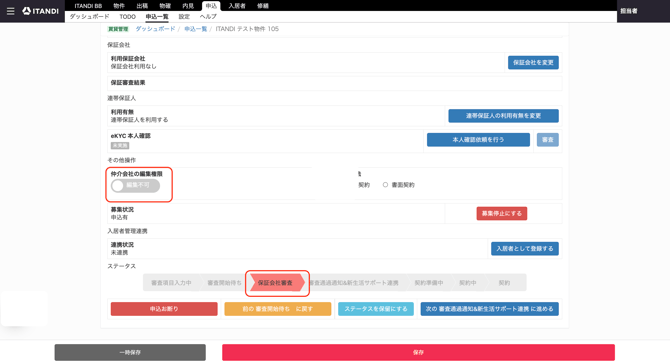Click 前の審査開始待ちに戻す button
The width and height of the screenshot is (670, 364).
click(278, 309)
